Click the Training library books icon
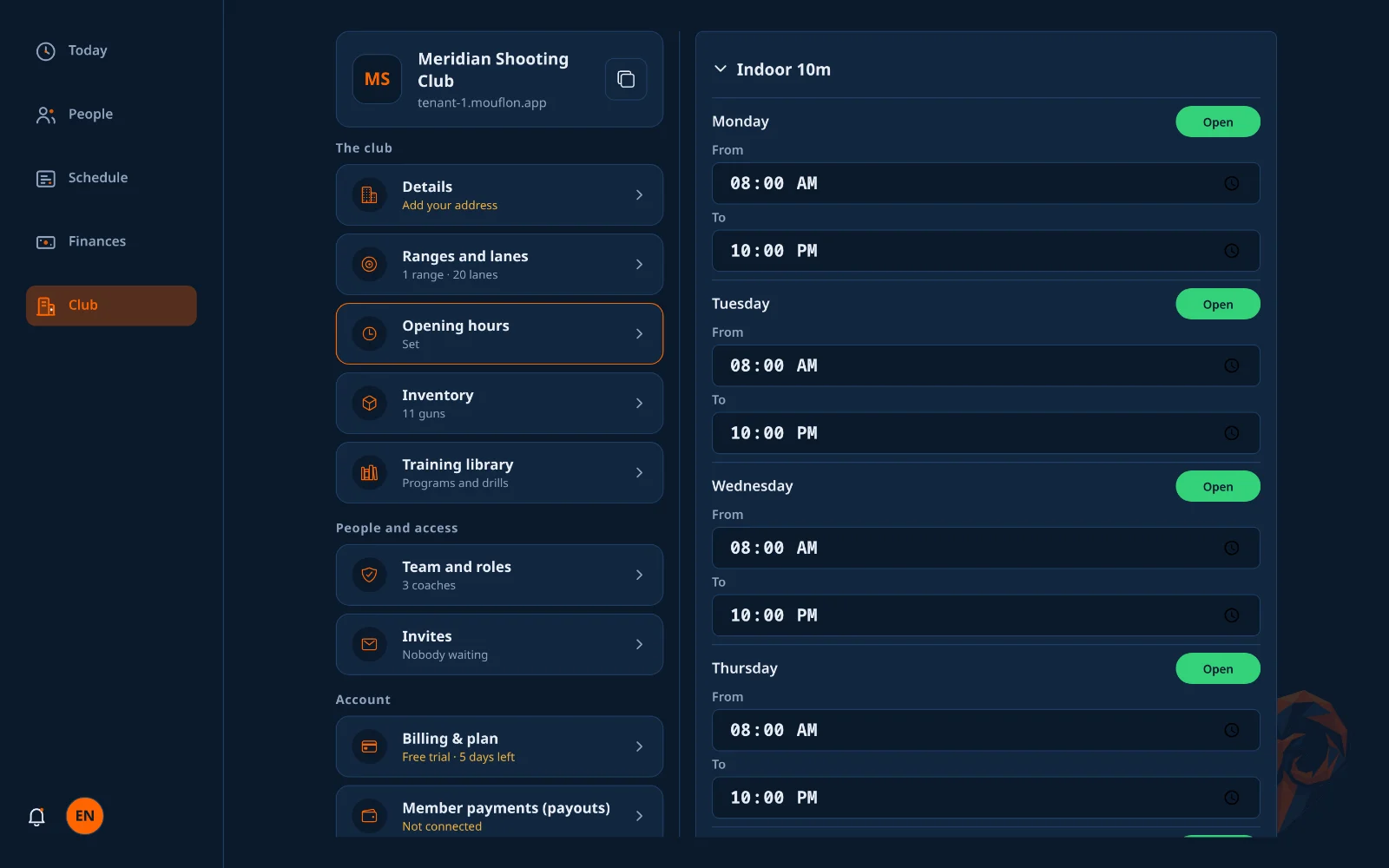This screenshot has height=868, width=1389. 369,473
